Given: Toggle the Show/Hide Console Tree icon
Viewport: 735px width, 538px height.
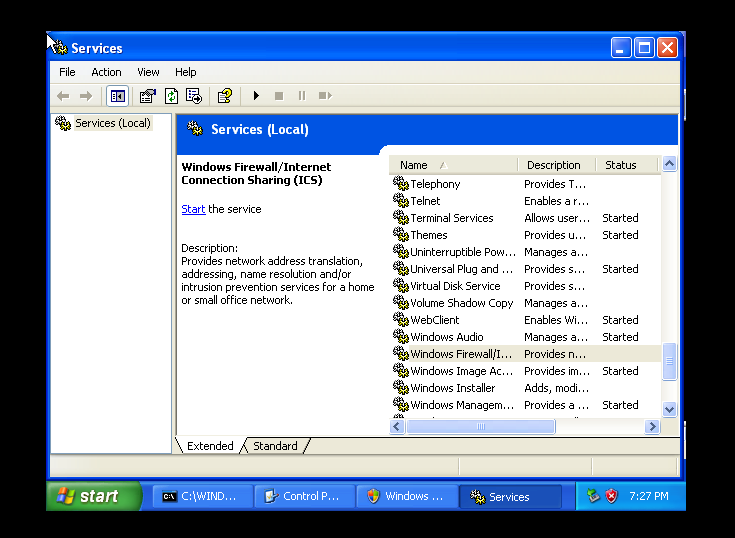Looking at the screenshot, I should pos(117,96).
